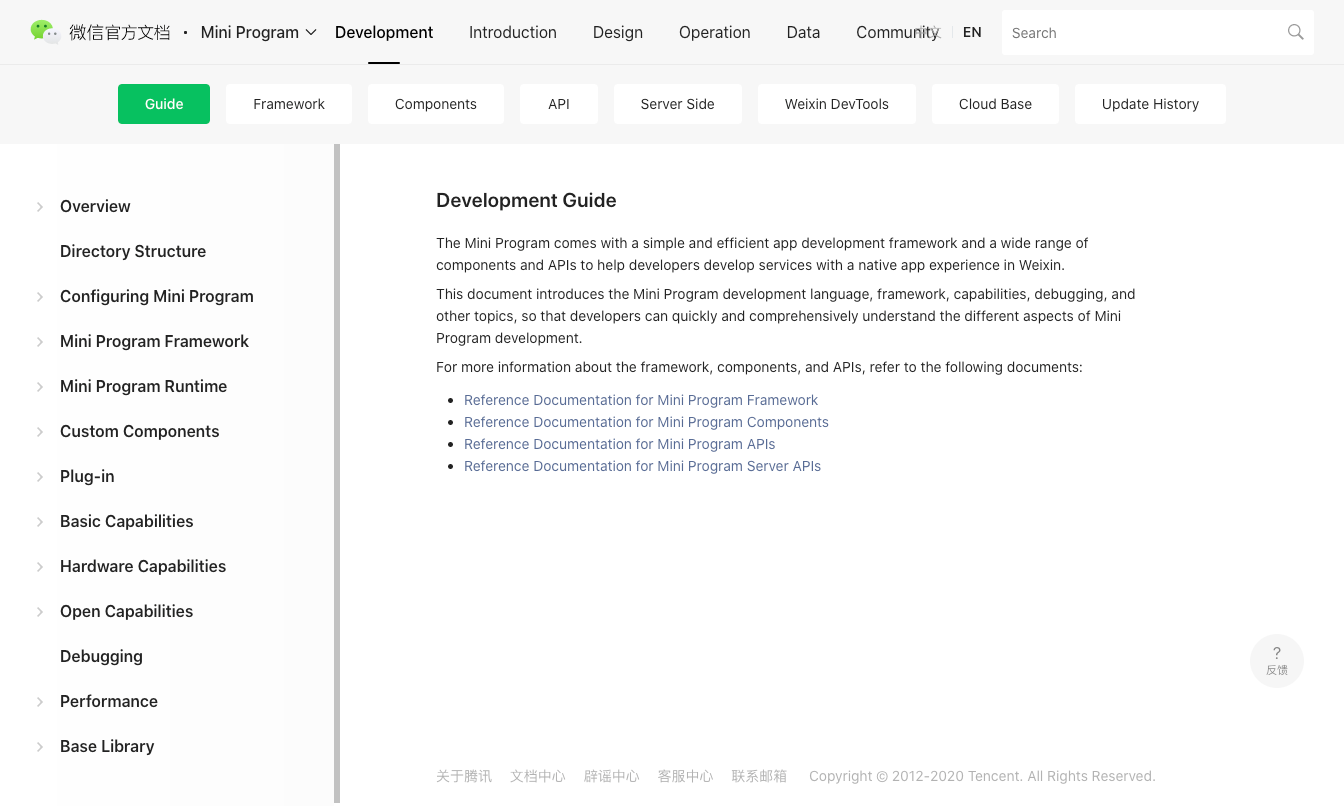Viewport: 1344px width, 806px height.
Task: Open Reference Documentation for Mini Program Components
Action: (x=646, y=422)
